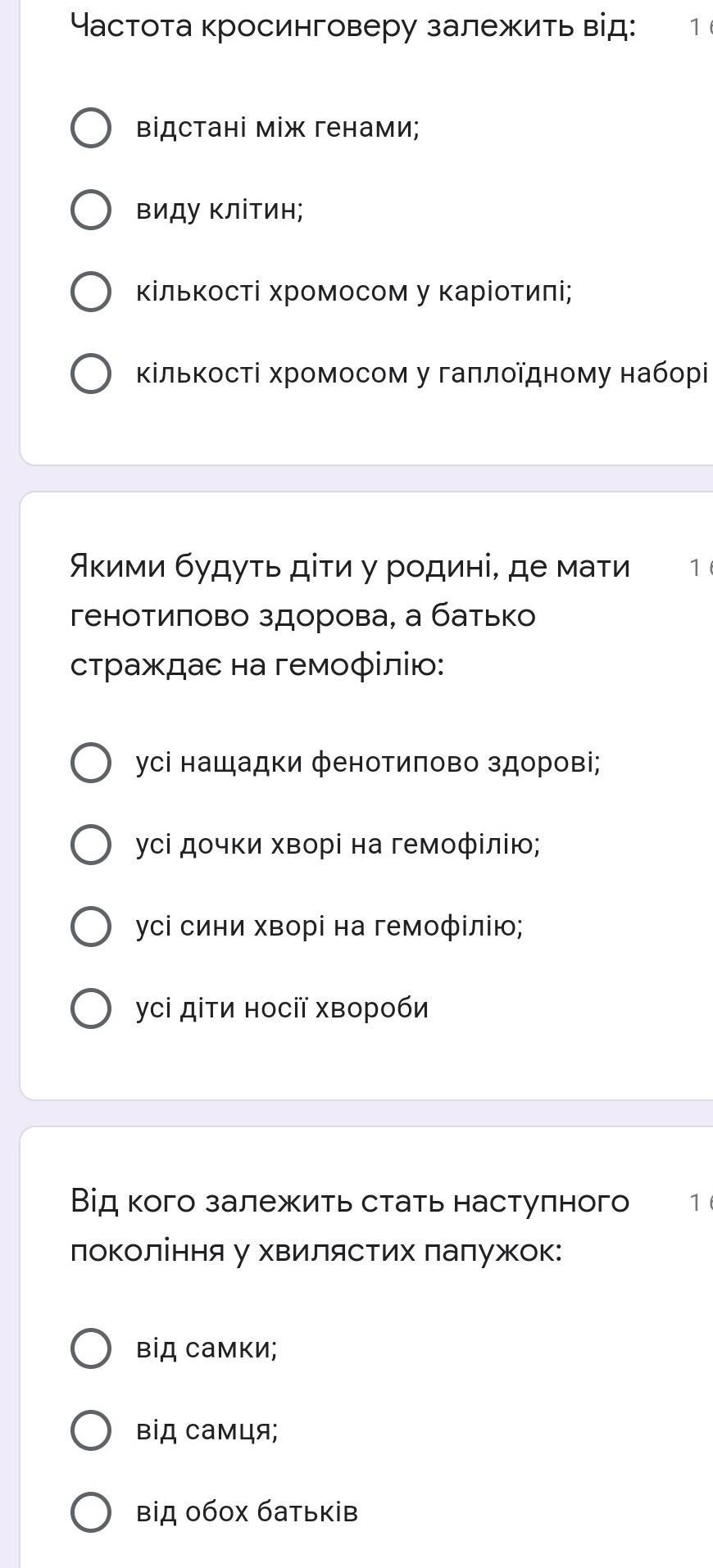This screenshot has height=1568, width=713.
Task: Select 'усі нащадки фенотипово здорові' radio button
Action: click(91, 763)
